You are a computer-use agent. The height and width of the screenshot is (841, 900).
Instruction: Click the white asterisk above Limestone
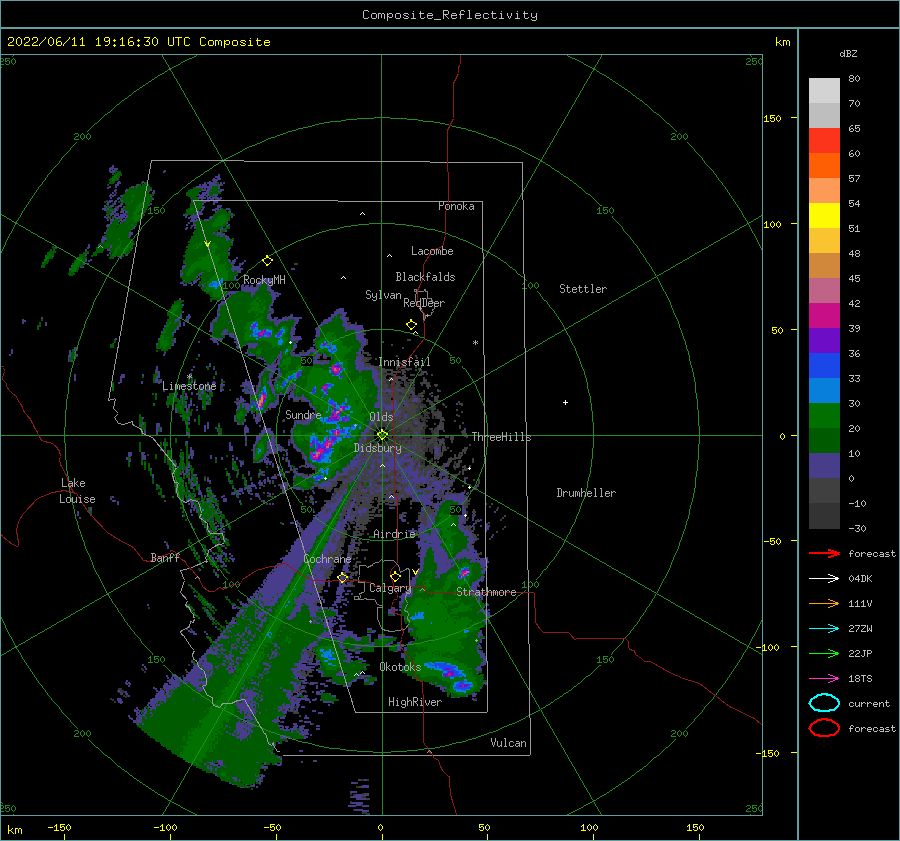tap(189, 377)
